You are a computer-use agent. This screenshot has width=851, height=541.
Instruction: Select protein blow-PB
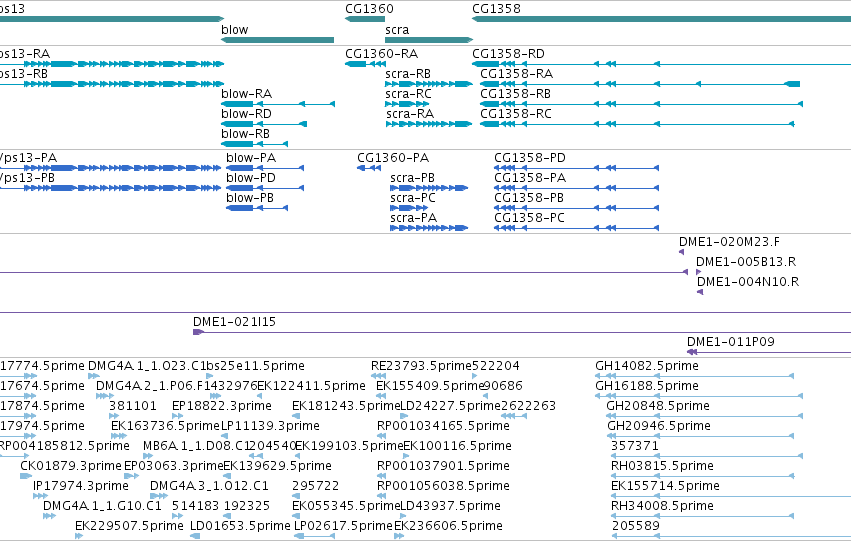(x=257, y=208)
